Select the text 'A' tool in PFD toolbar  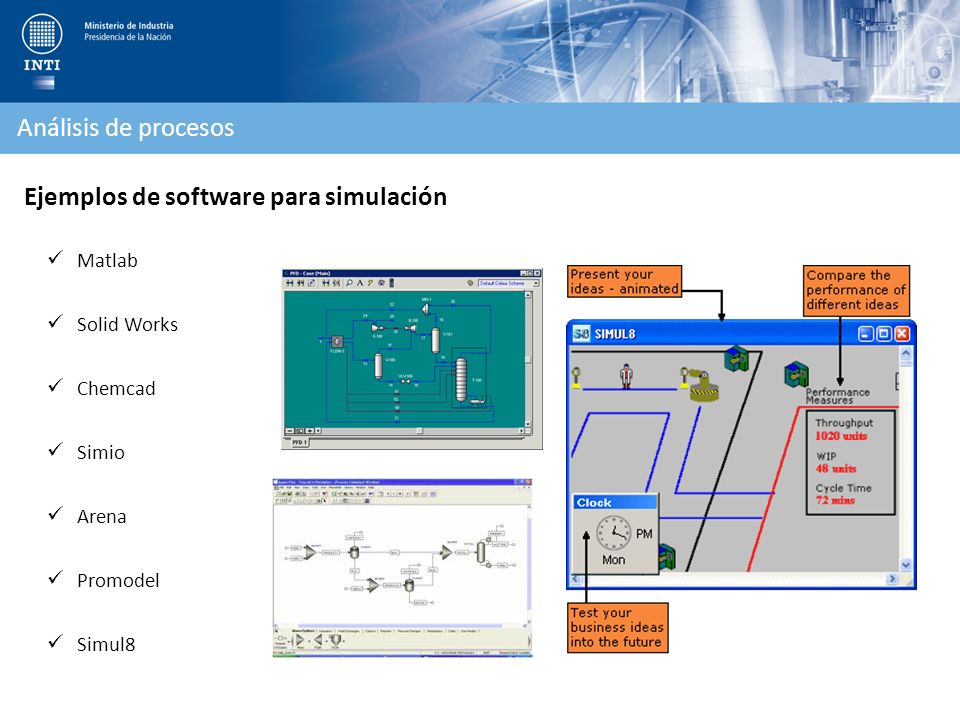[360, 283]
